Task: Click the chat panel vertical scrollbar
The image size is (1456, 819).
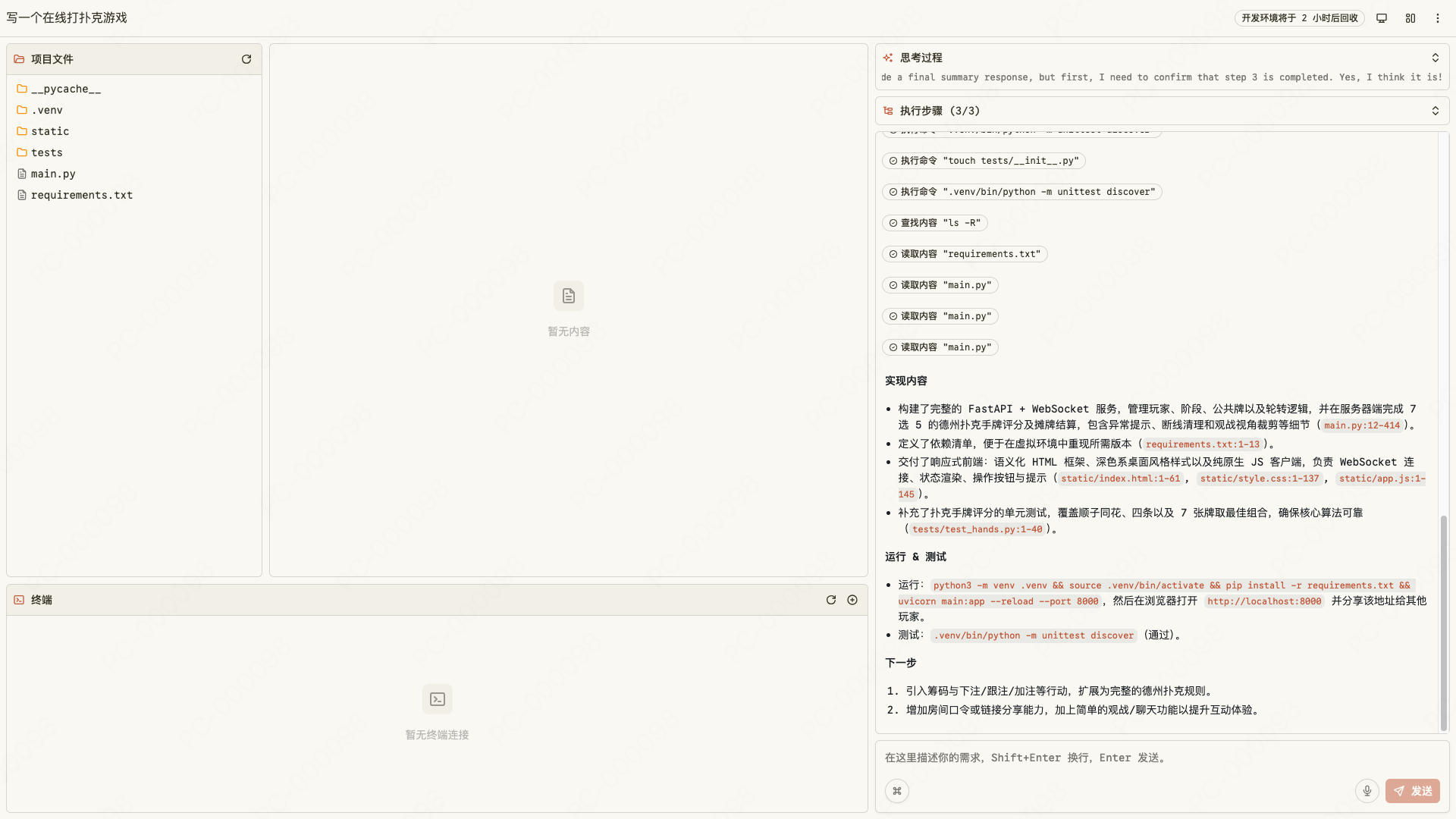Action: [1443, 622]
